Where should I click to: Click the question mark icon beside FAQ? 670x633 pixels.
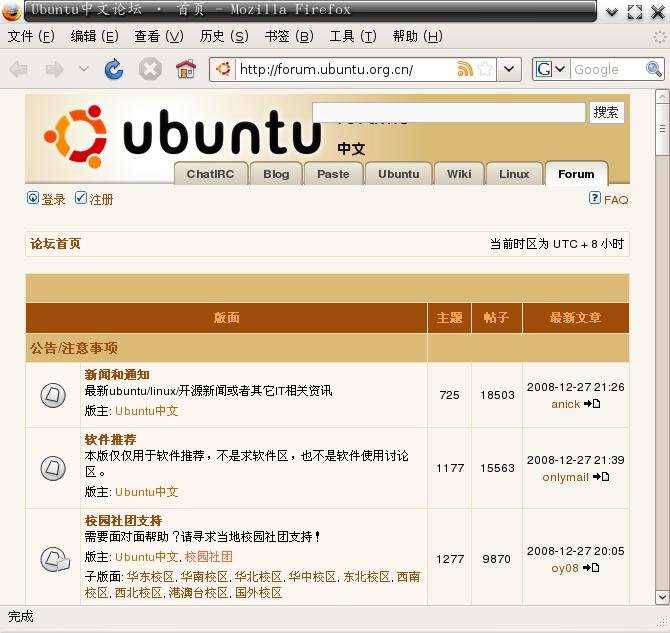point(595,197)
